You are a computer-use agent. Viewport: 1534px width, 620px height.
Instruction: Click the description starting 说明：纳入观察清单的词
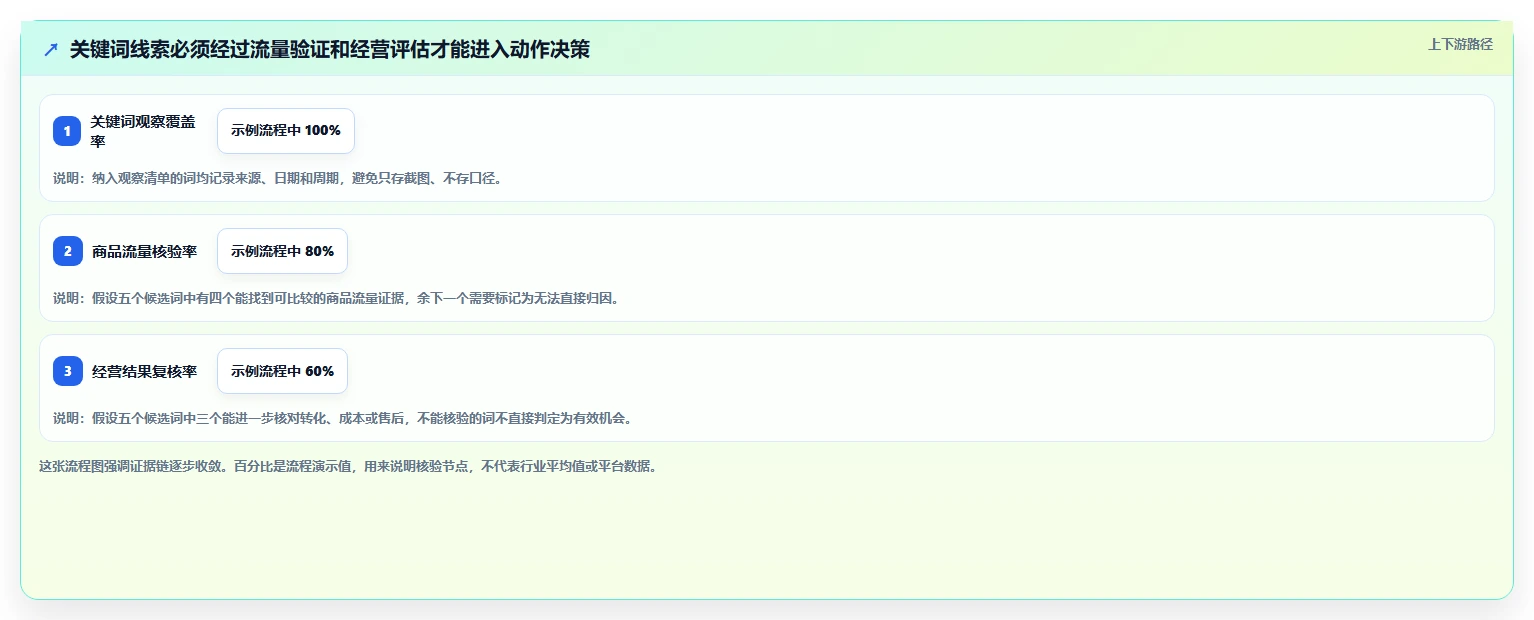point(277,178)
